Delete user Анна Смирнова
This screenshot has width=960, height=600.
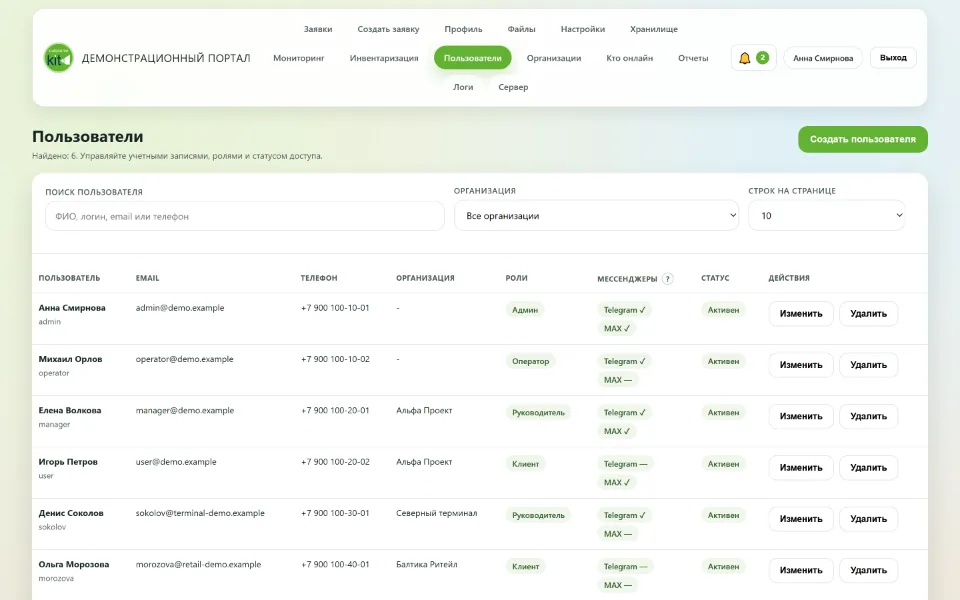pyautogui.click(x=868, y=313)
